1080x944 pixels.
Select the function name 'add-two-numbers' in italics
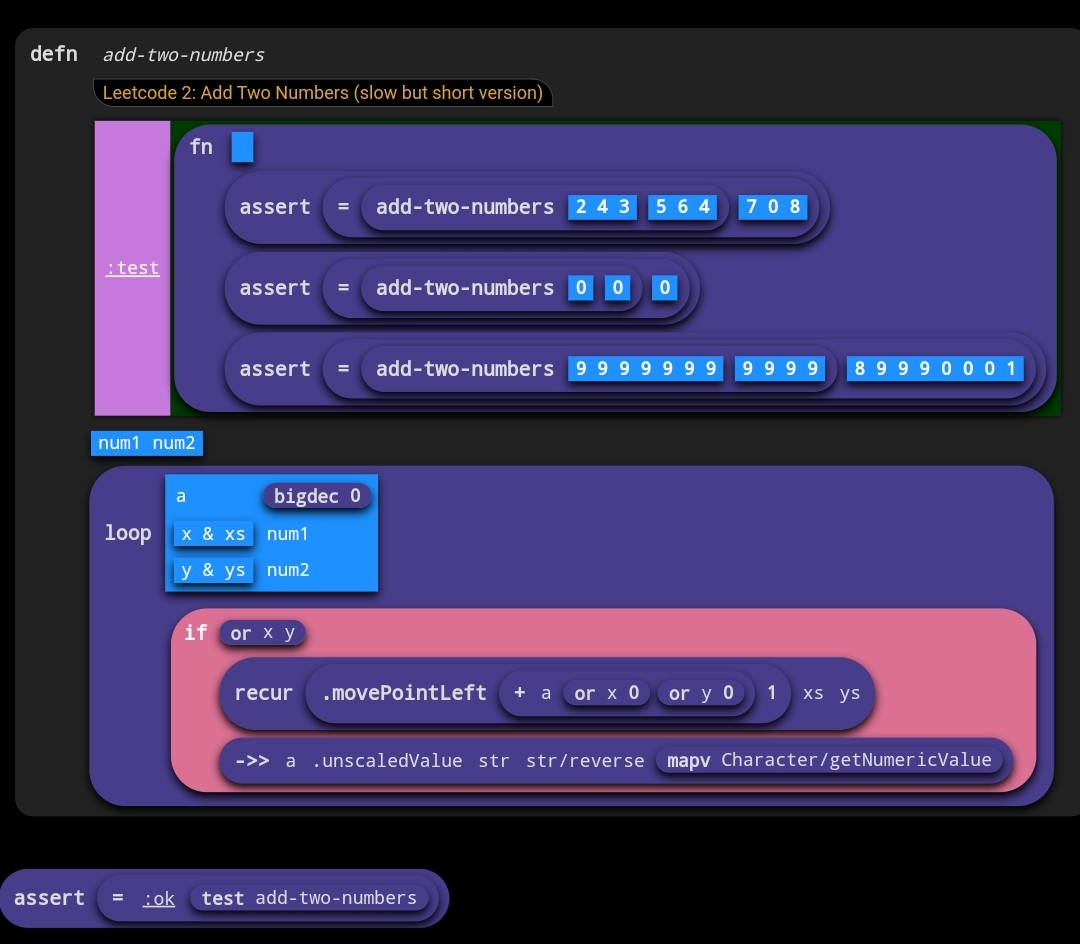(x=183, y=54)
